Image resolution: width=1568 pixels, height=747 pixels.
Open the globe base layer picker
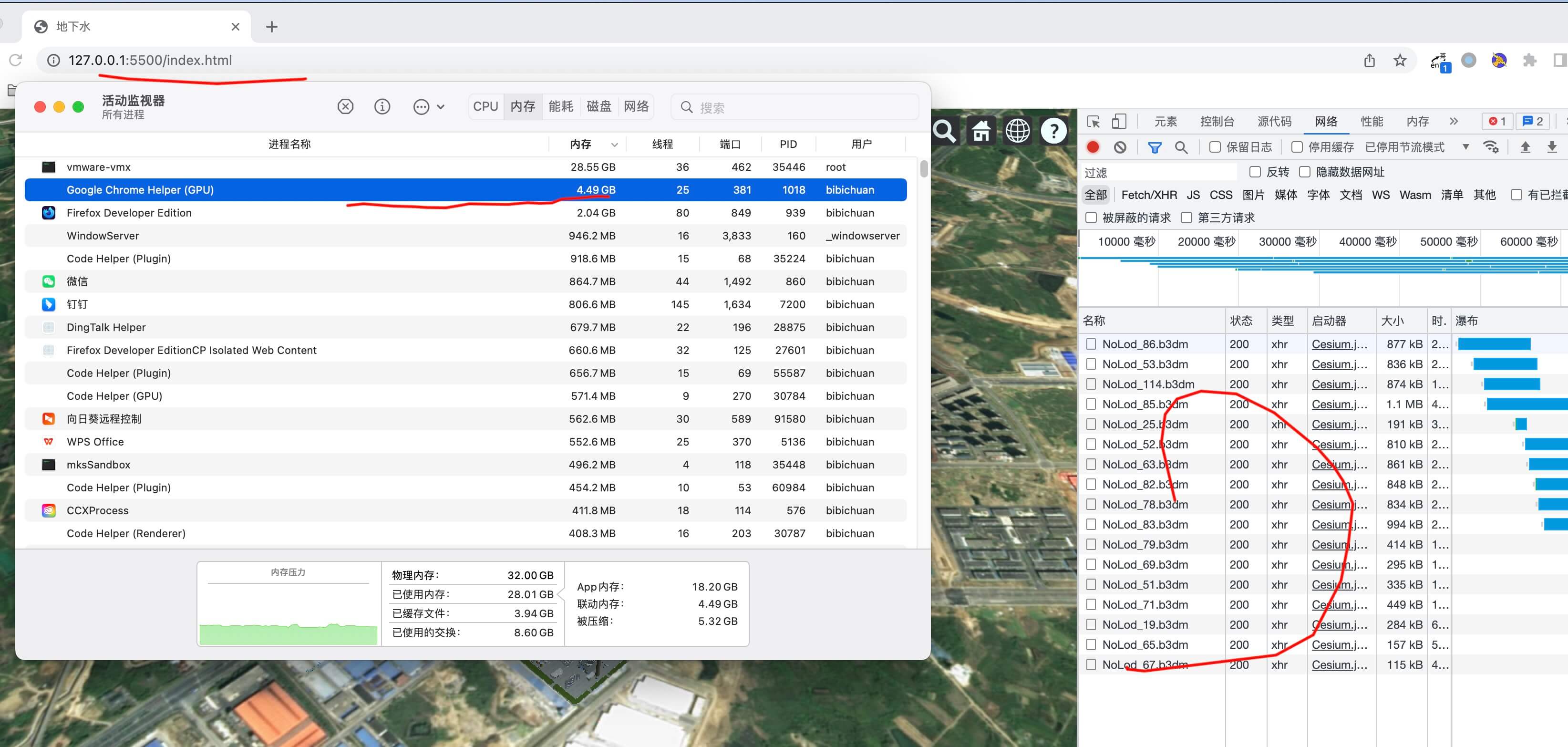1017,130
